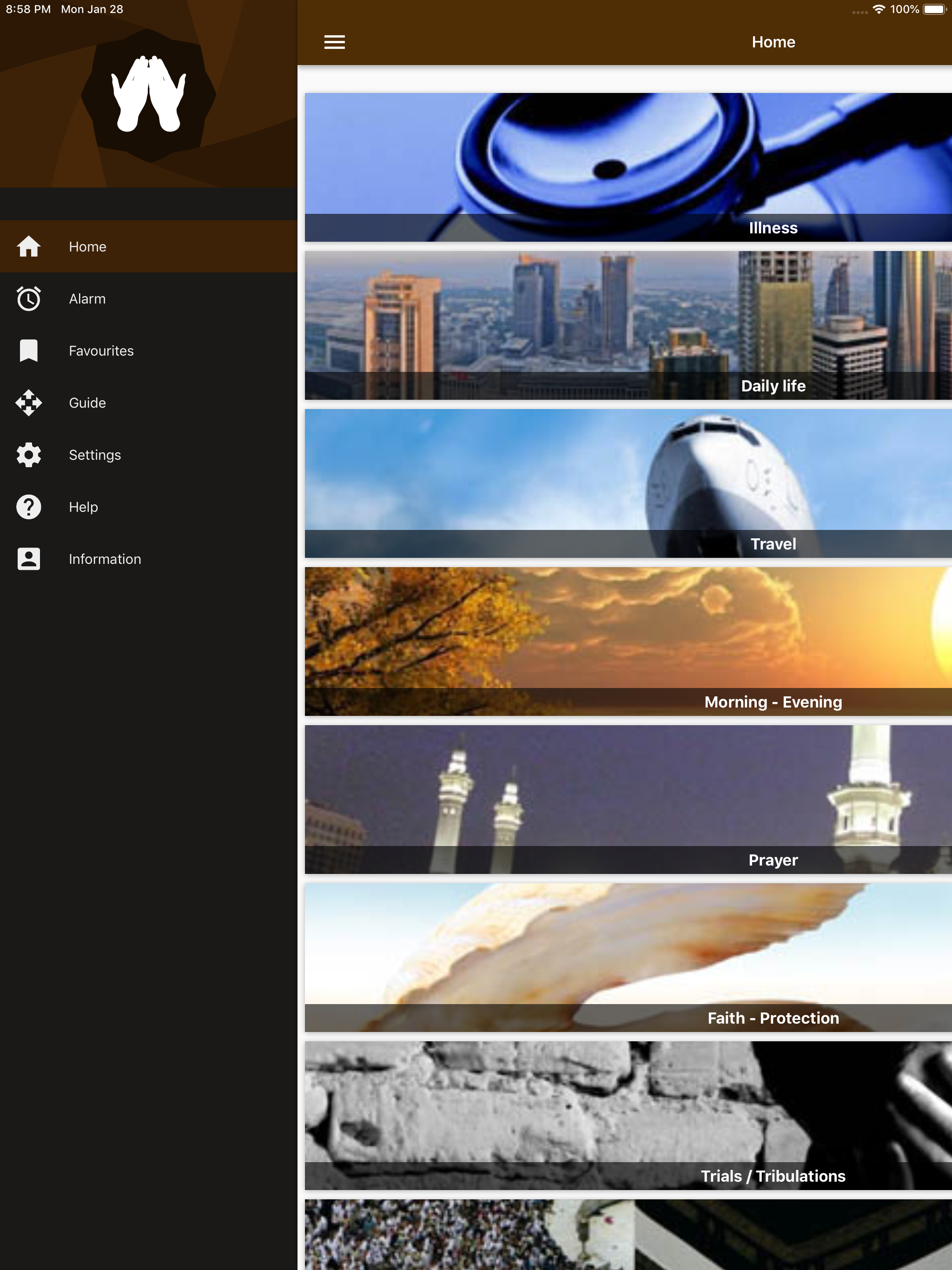Tap the hamburger menu icon
Image resolution: width=952 pixels, height=1270 pixels.
[334, 42]
